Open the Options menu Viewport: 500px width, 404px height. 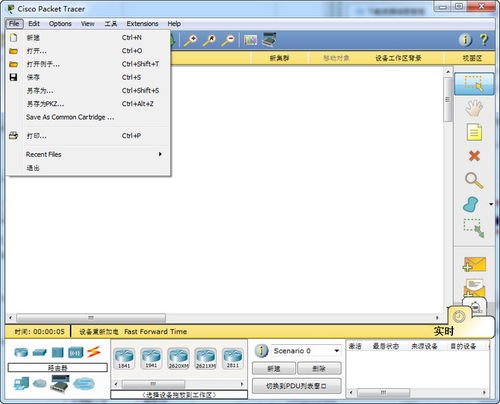(x=60, y=24)
